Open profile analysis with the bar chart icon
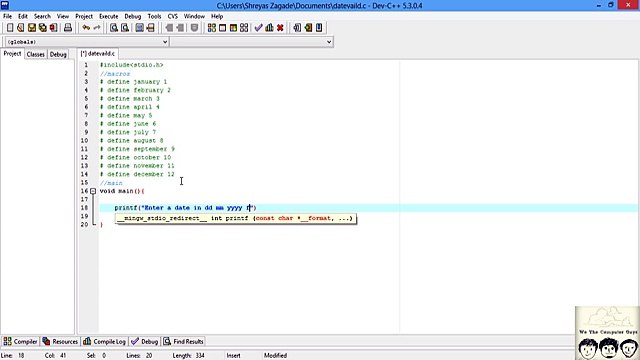Screen dimensions: 640x360 coord(269,28)
